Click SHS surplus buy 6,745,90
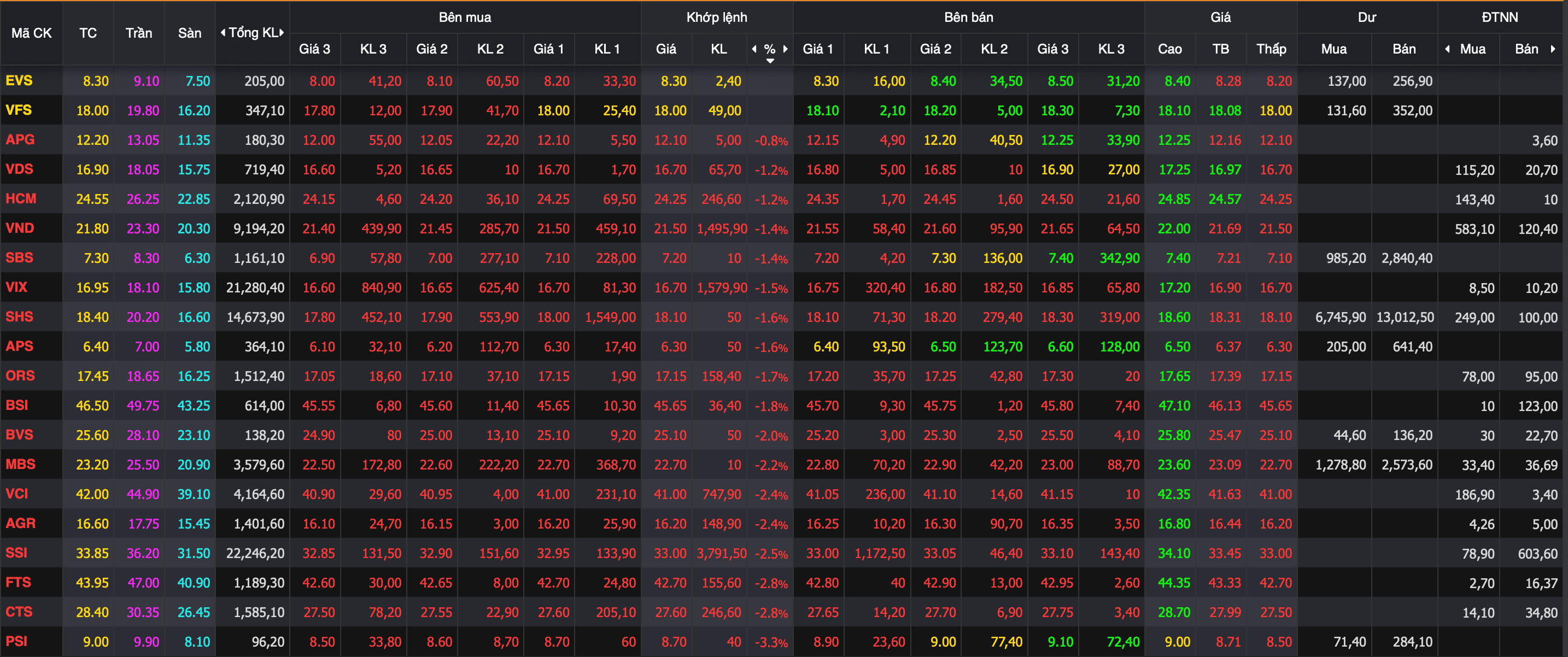This screenshot has width=1568, height=657. [1341, 318]
